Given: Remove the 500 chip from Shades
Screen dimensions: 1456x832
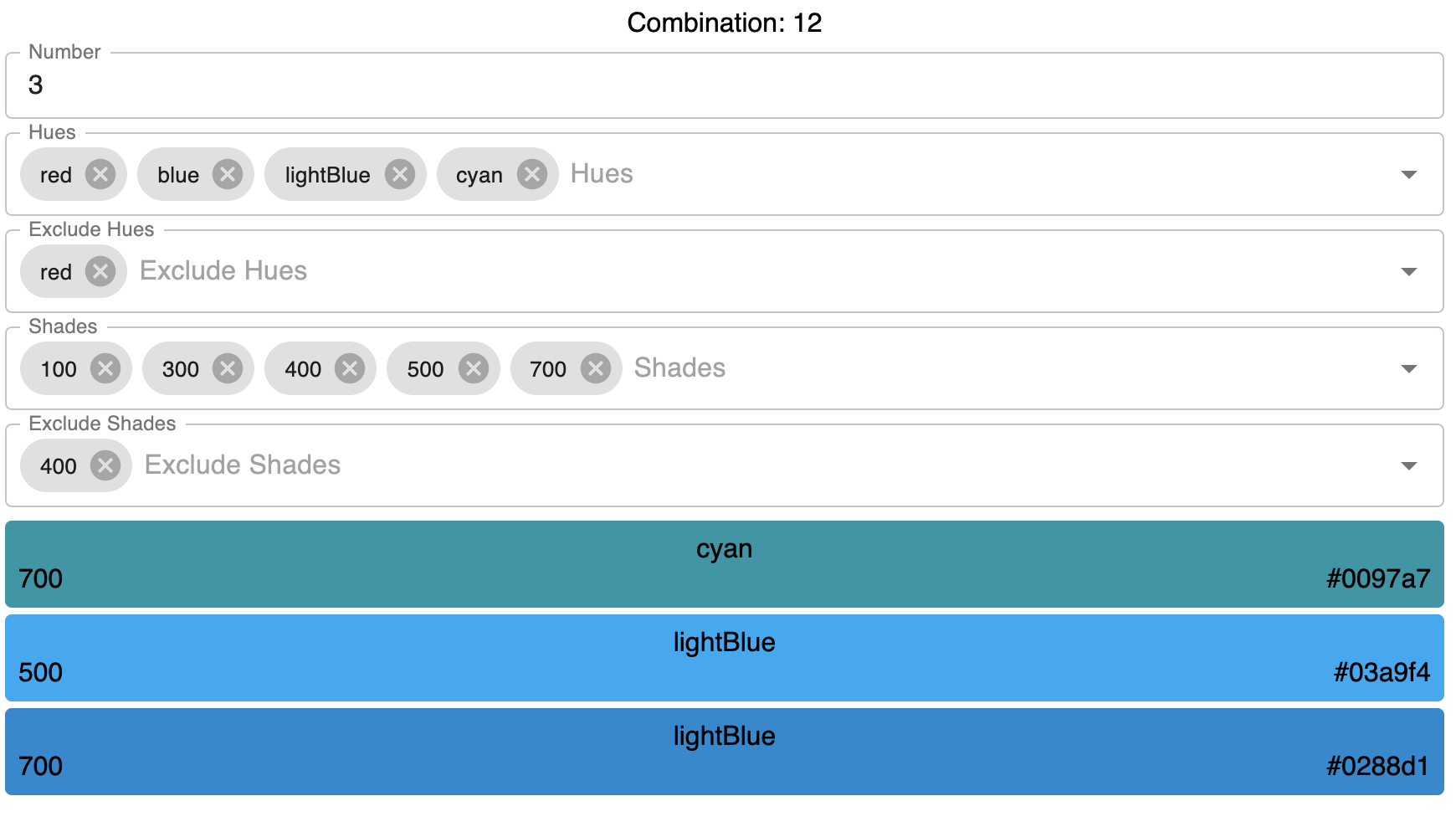Looking at the screenshot, I should (x=471, y=368).
